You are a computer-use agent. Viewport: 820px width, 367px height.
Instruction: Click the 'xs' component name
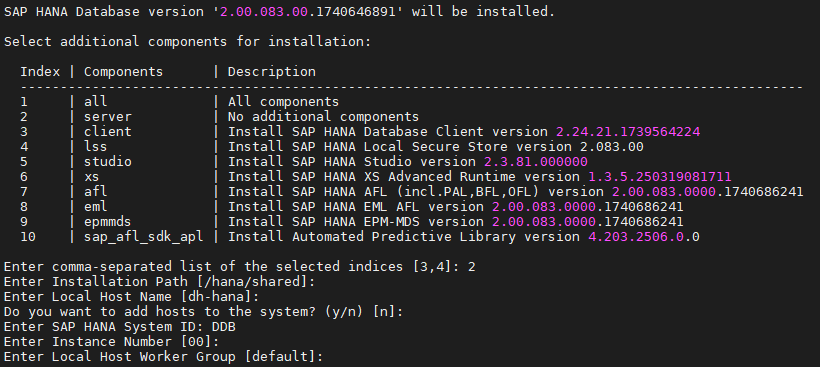coord(92,177)
